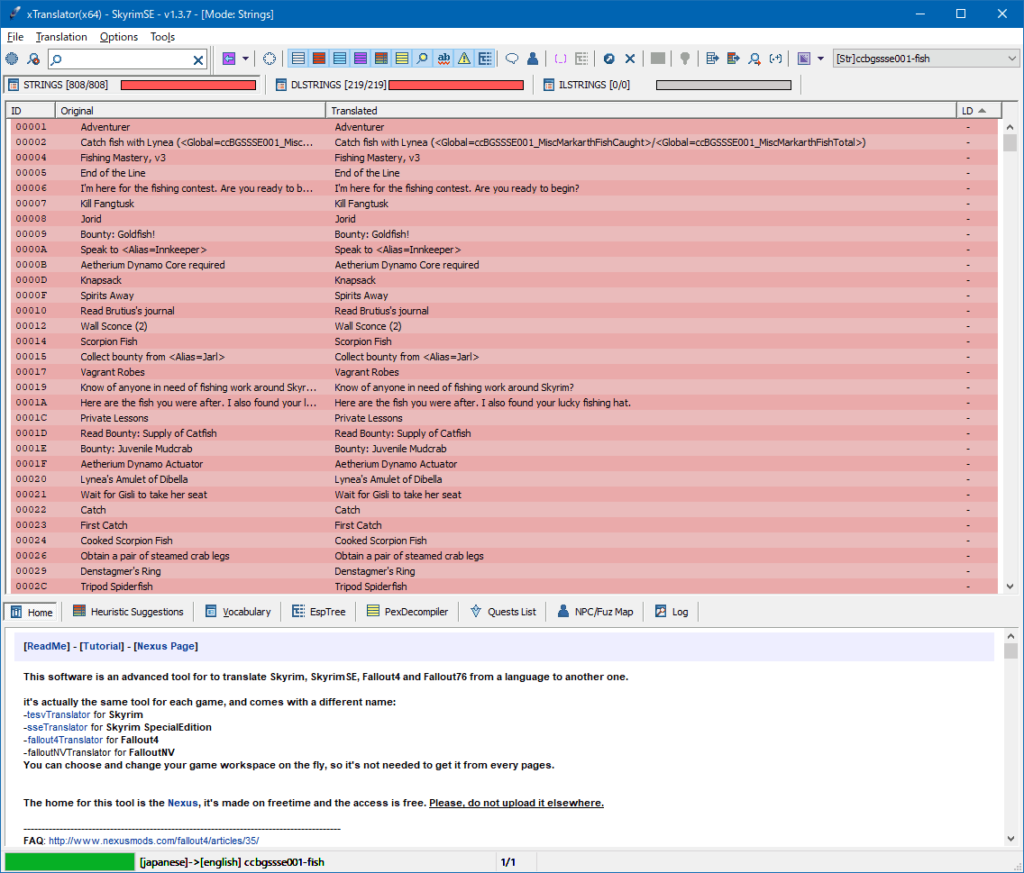Image resolution: width=1024 pixels, height=873 pixels.
Task: Open the File menu
Action: (15, 37)
